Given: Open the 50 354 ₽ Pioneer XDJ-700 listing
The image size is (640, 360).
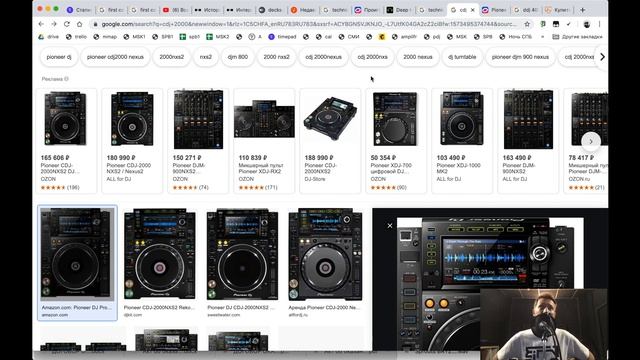Looking at the screenshot, I should tap(396, 140).
